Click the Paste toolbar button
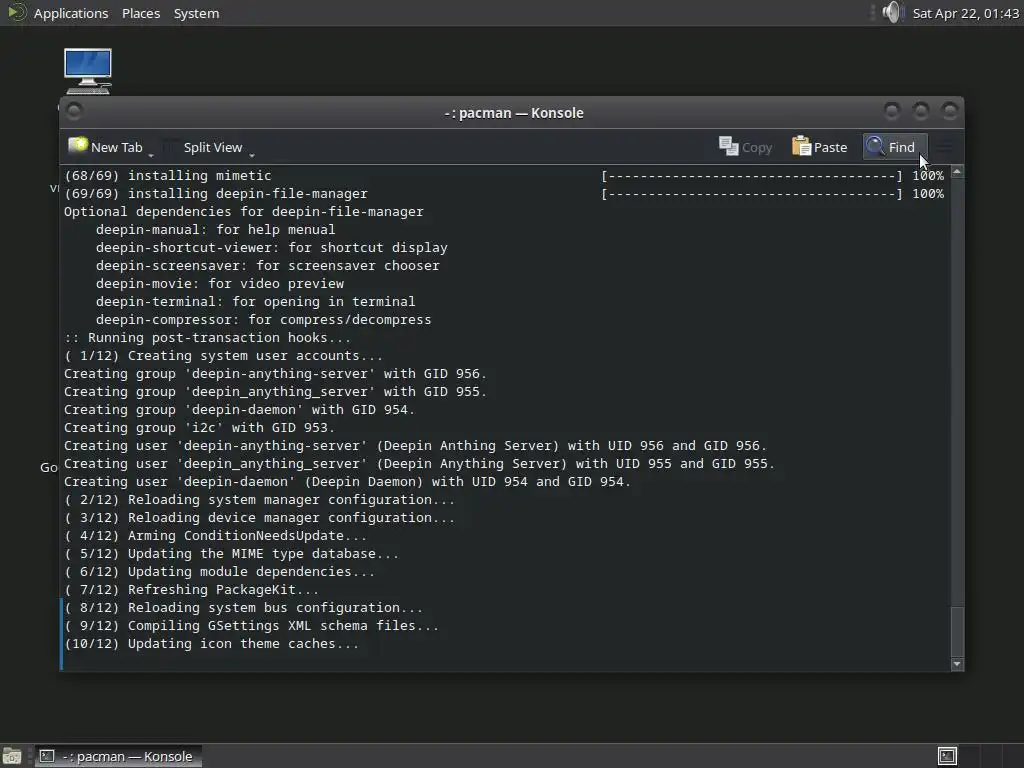 point(820,147)
